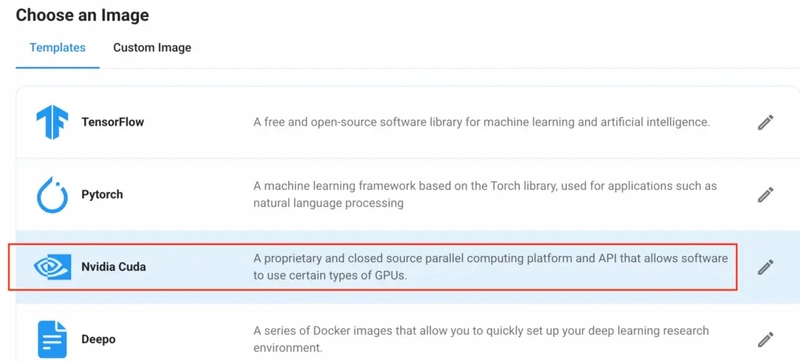Click the Nvidia Cuda description text

(x=490, y=267)
